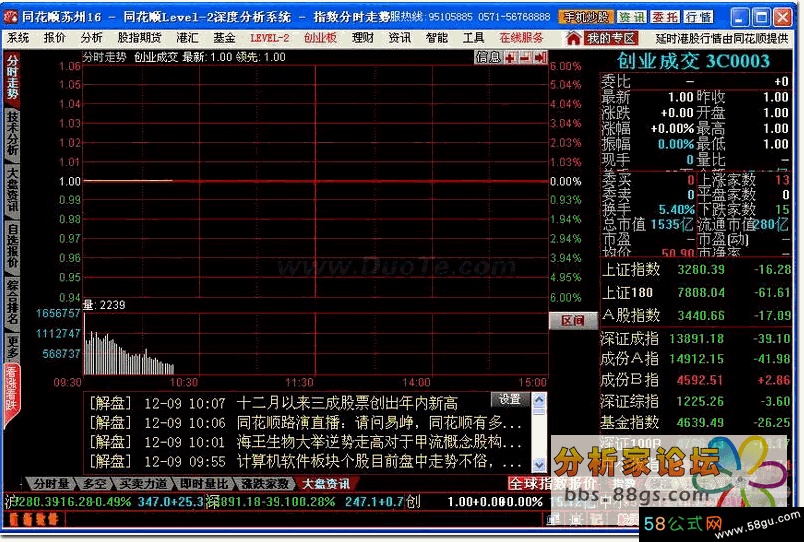Switch to the 买卖力道 bottom tab

point(143,484)
